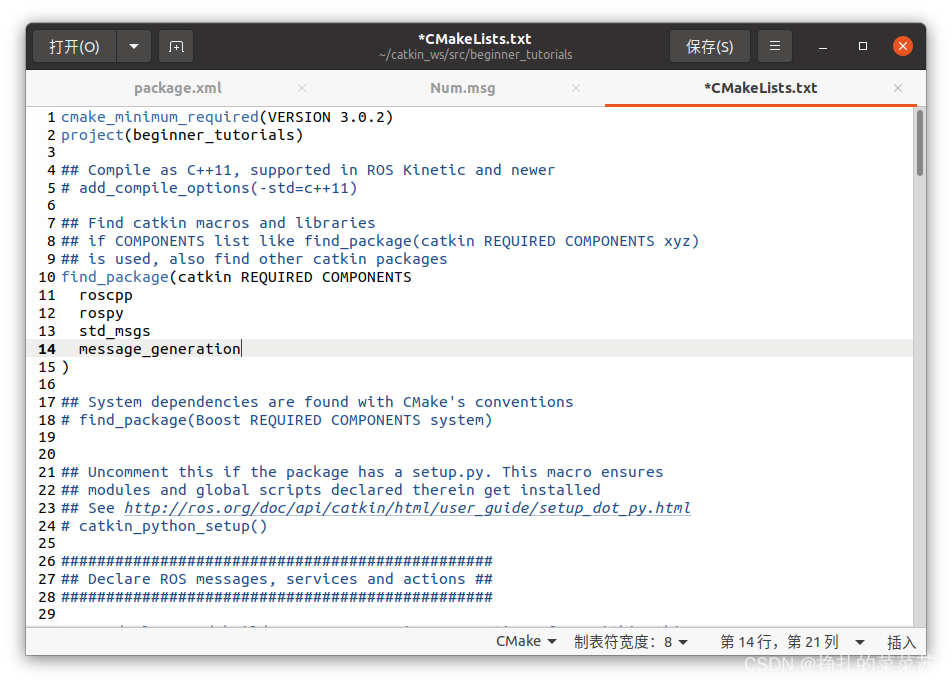Create a new document with the new-tab icon

[x=176, y=46]
